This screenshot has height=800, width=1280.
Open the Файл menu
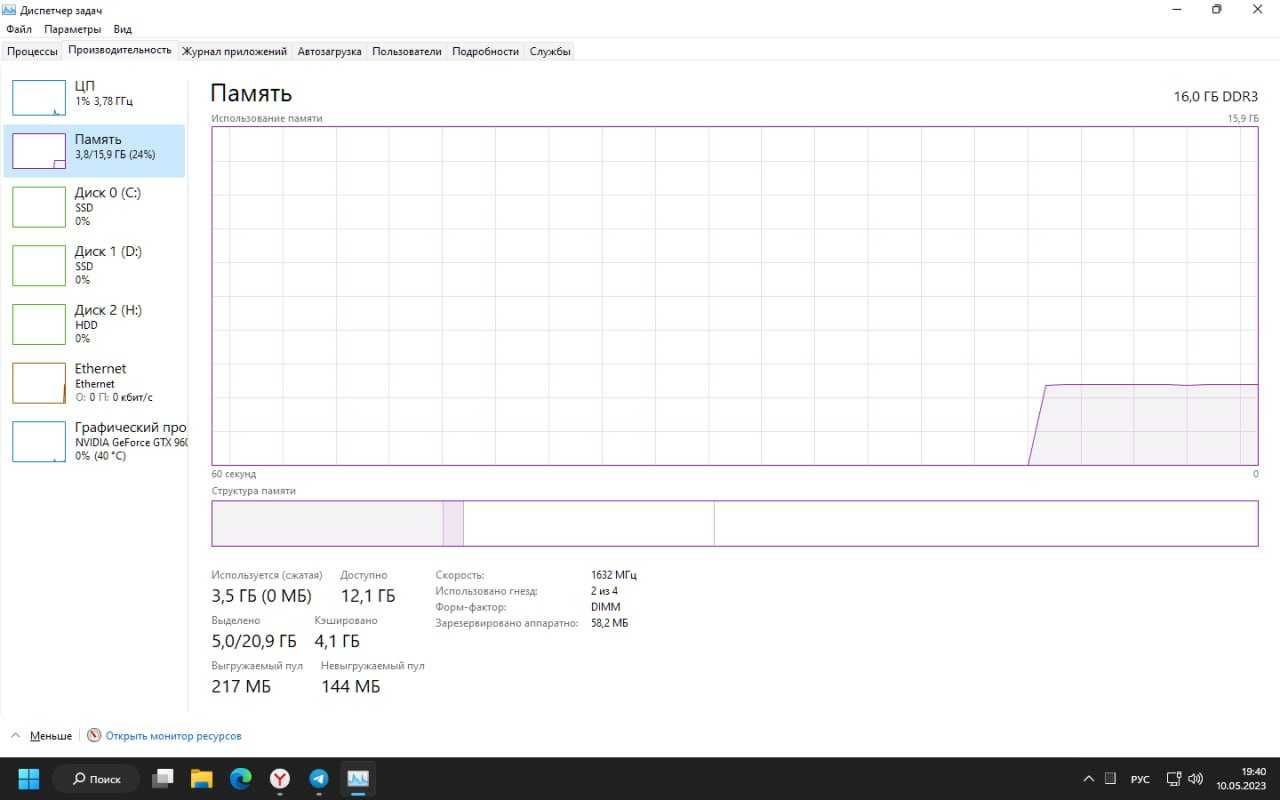[x=19, y=29]
